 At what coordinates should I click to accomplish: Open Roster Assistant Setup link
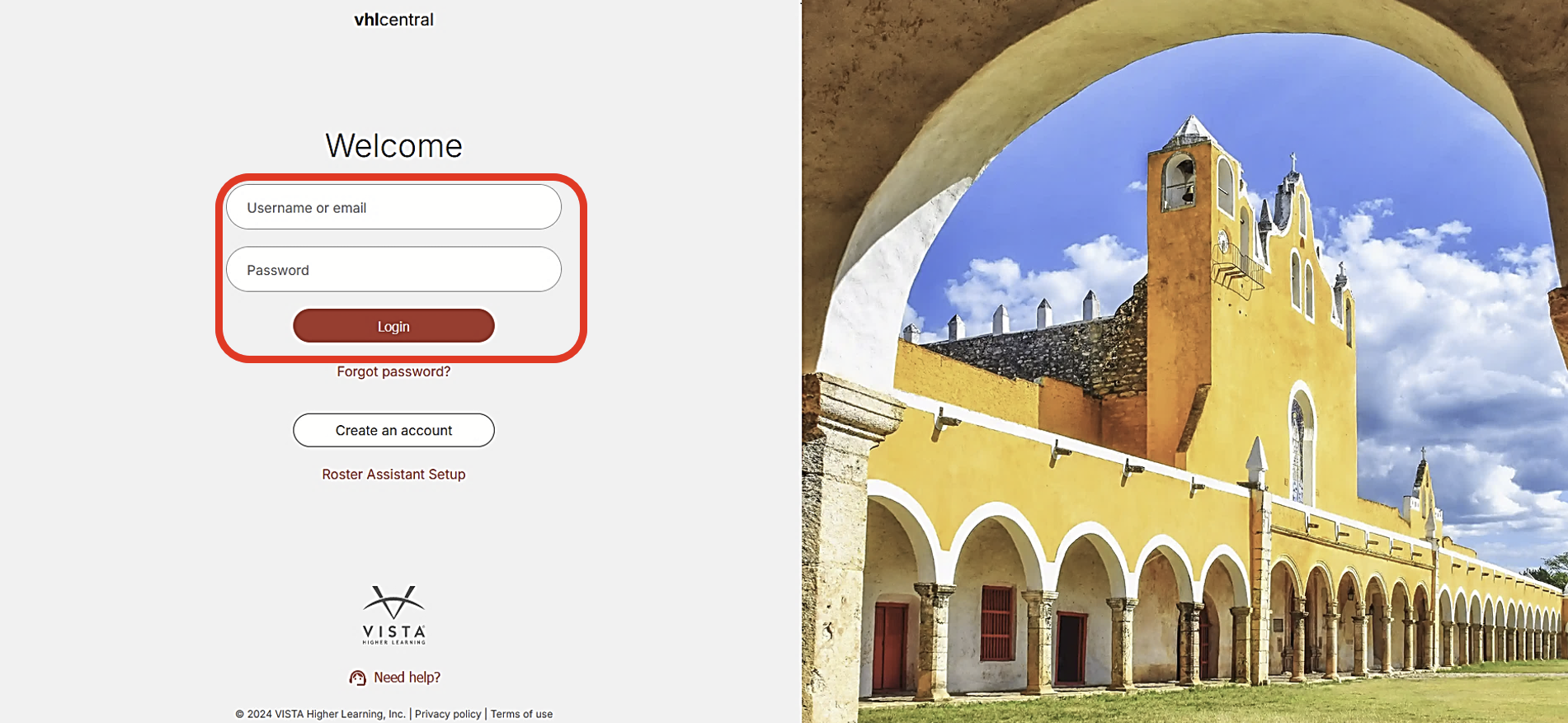point(393,474)
